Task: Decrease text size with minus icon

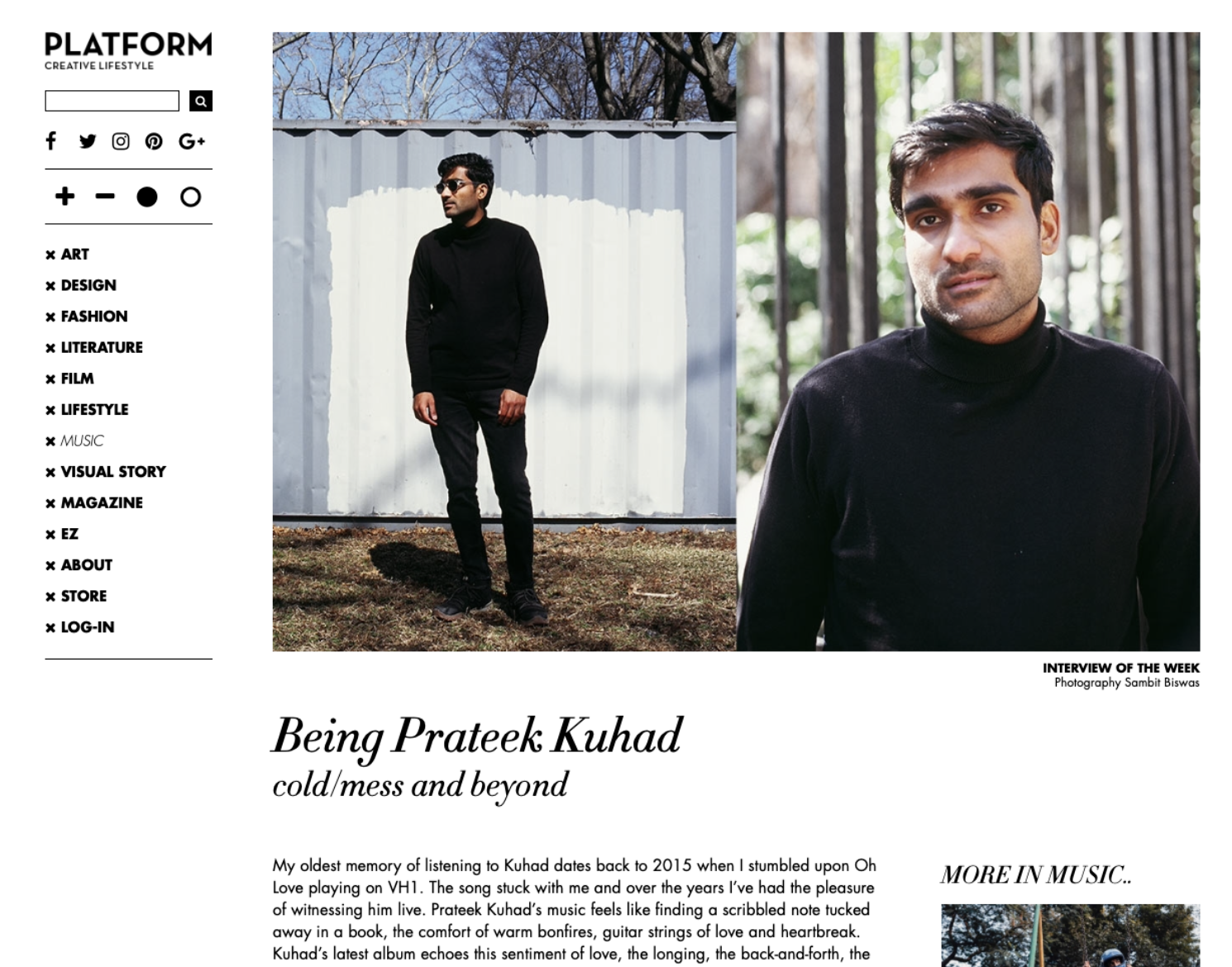Action: coord(105,196)
